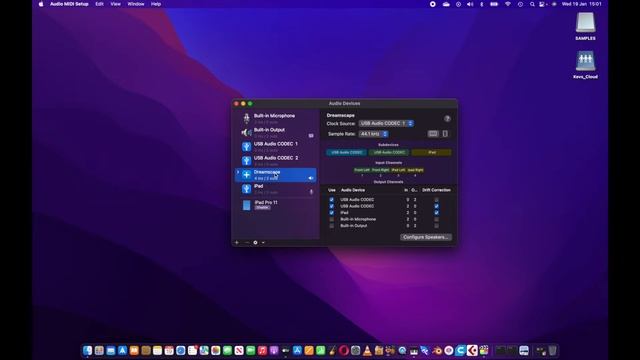
Task: Open the Audio MIDI Setup menu
Action: (69, 4)
